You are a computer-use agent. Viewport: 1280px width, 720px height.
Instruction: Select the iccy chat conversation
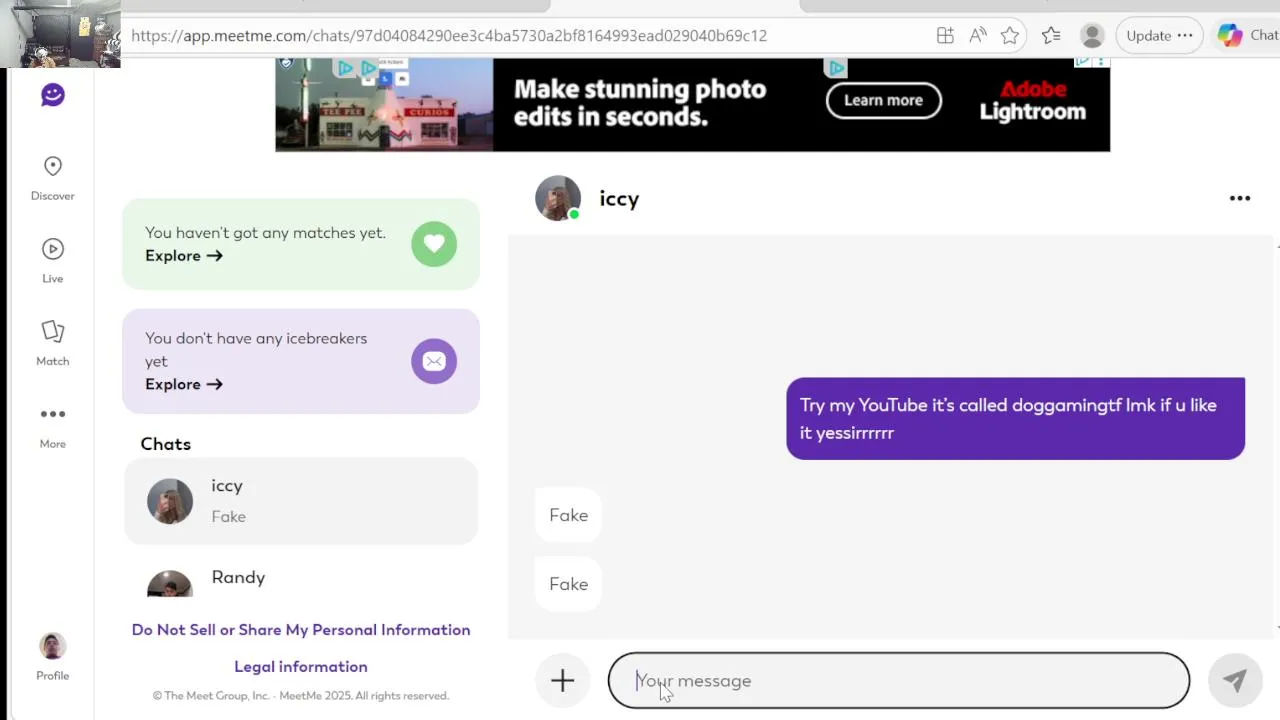click(x=301, y=501)
